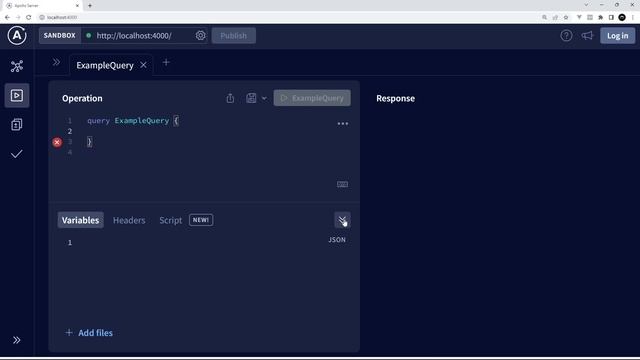This screenshot has width=640, height=360.
Task: Click the red error marker on line 3
Action: tap(57, 142)
